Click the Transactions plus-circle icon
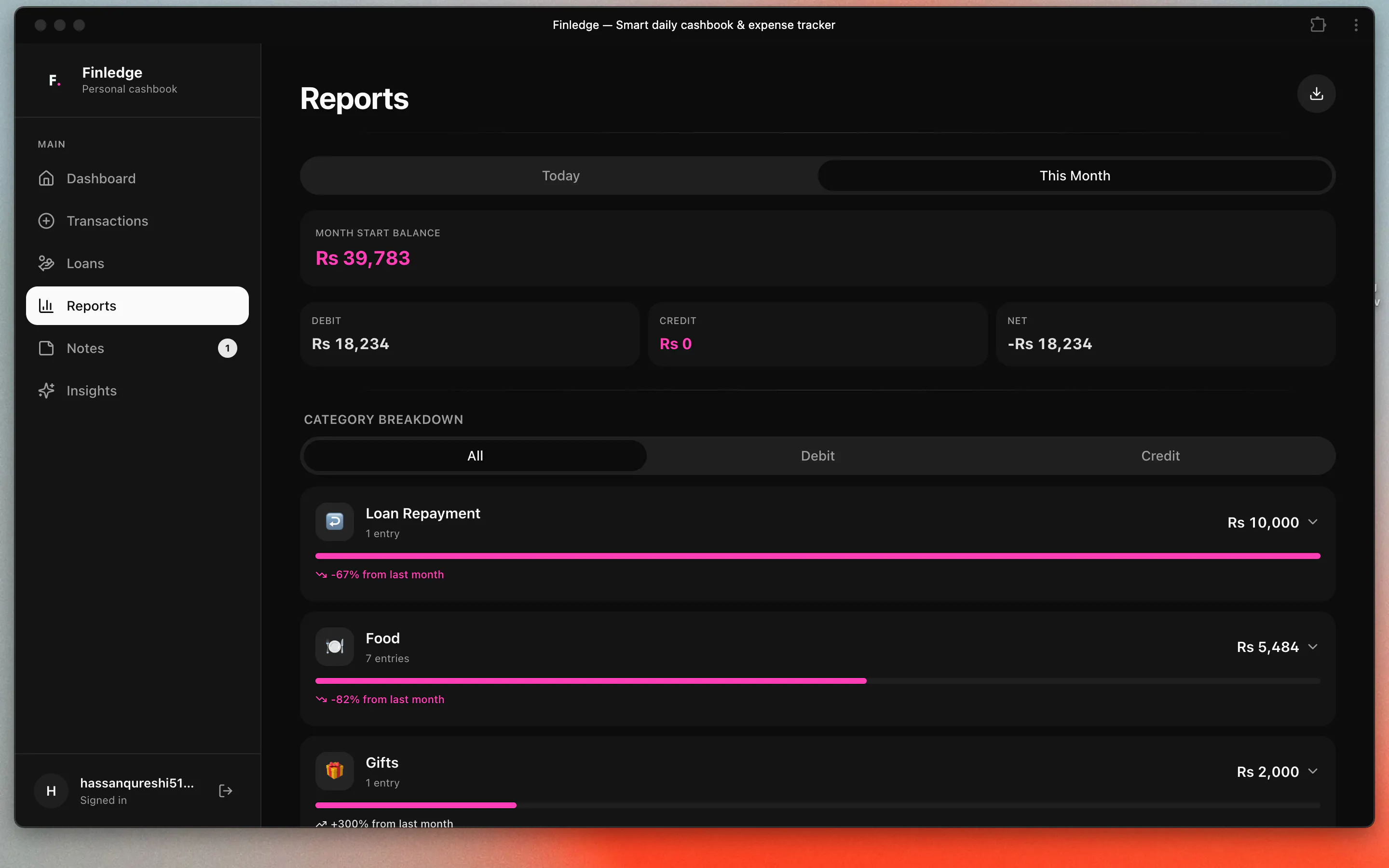 (46, 221)
